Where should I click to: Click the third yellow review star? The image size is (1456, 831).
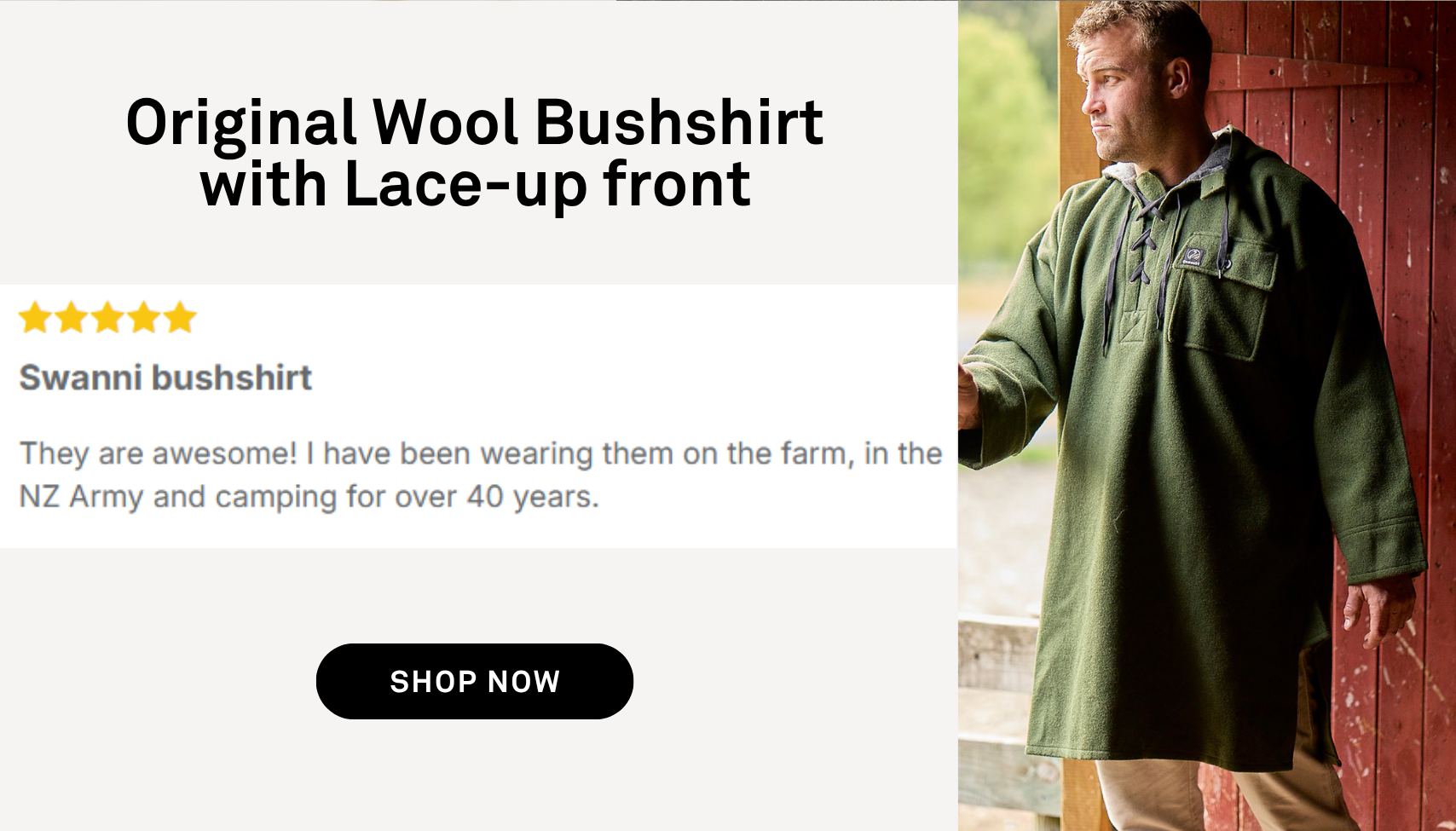(x=107, y=317)
